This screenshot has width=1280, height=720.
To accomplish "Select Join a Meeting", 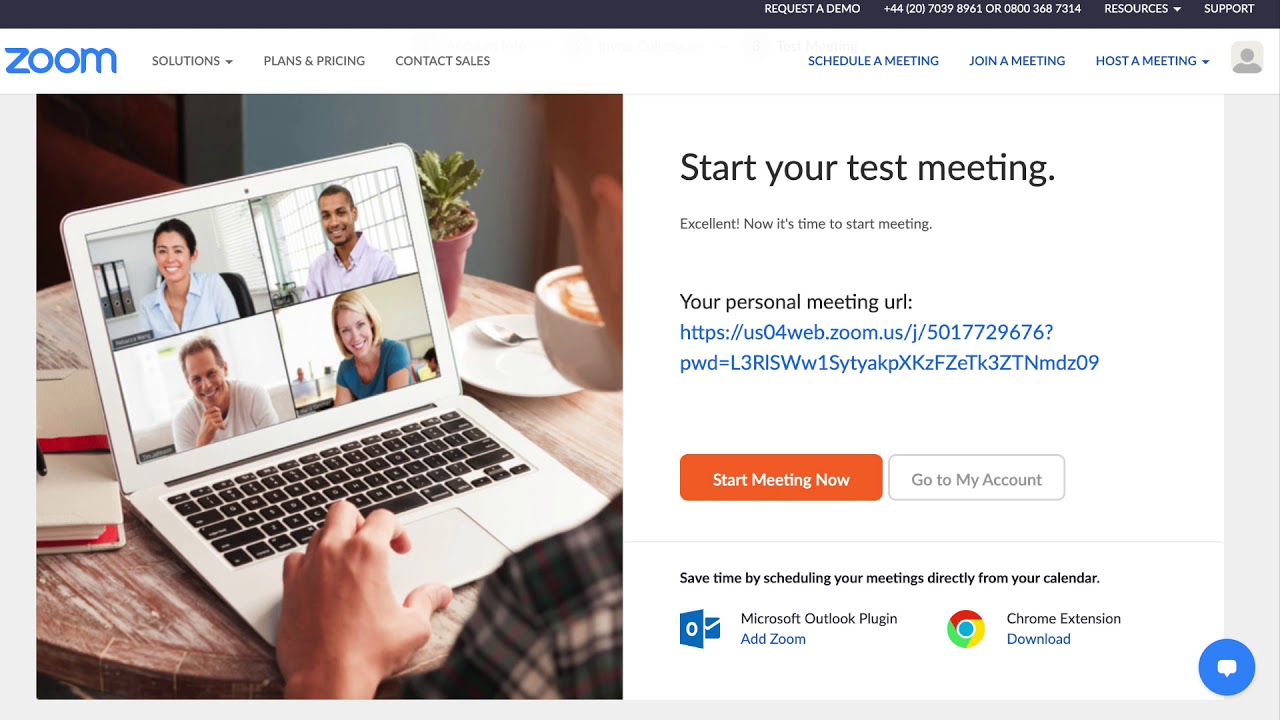I will [x=1017, y=61].
